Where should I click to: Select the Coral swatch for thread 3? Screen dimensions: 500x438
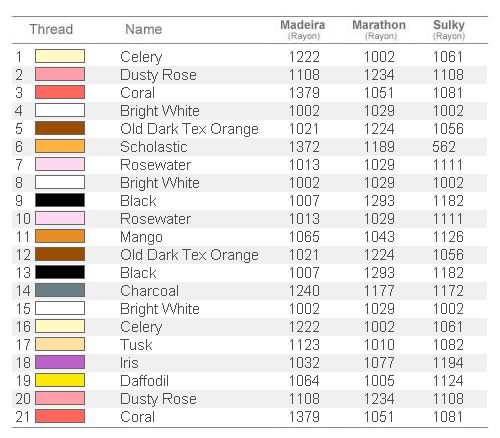point(60,92)
